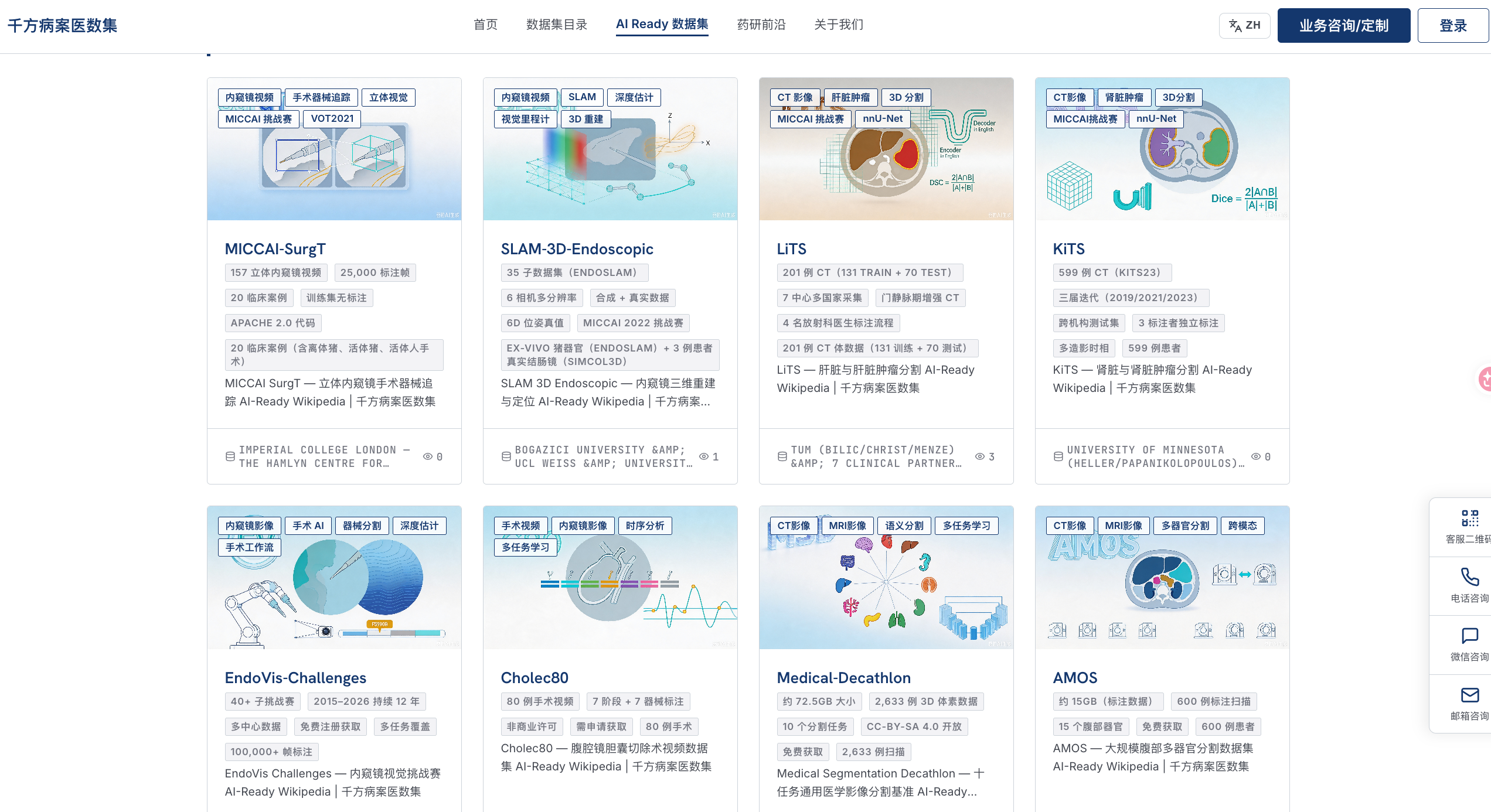Click the 599 例 CT (KITS23) label
Image resolution: width=1491 pixels, height=812 pixels.
(x=1112, y=272)
